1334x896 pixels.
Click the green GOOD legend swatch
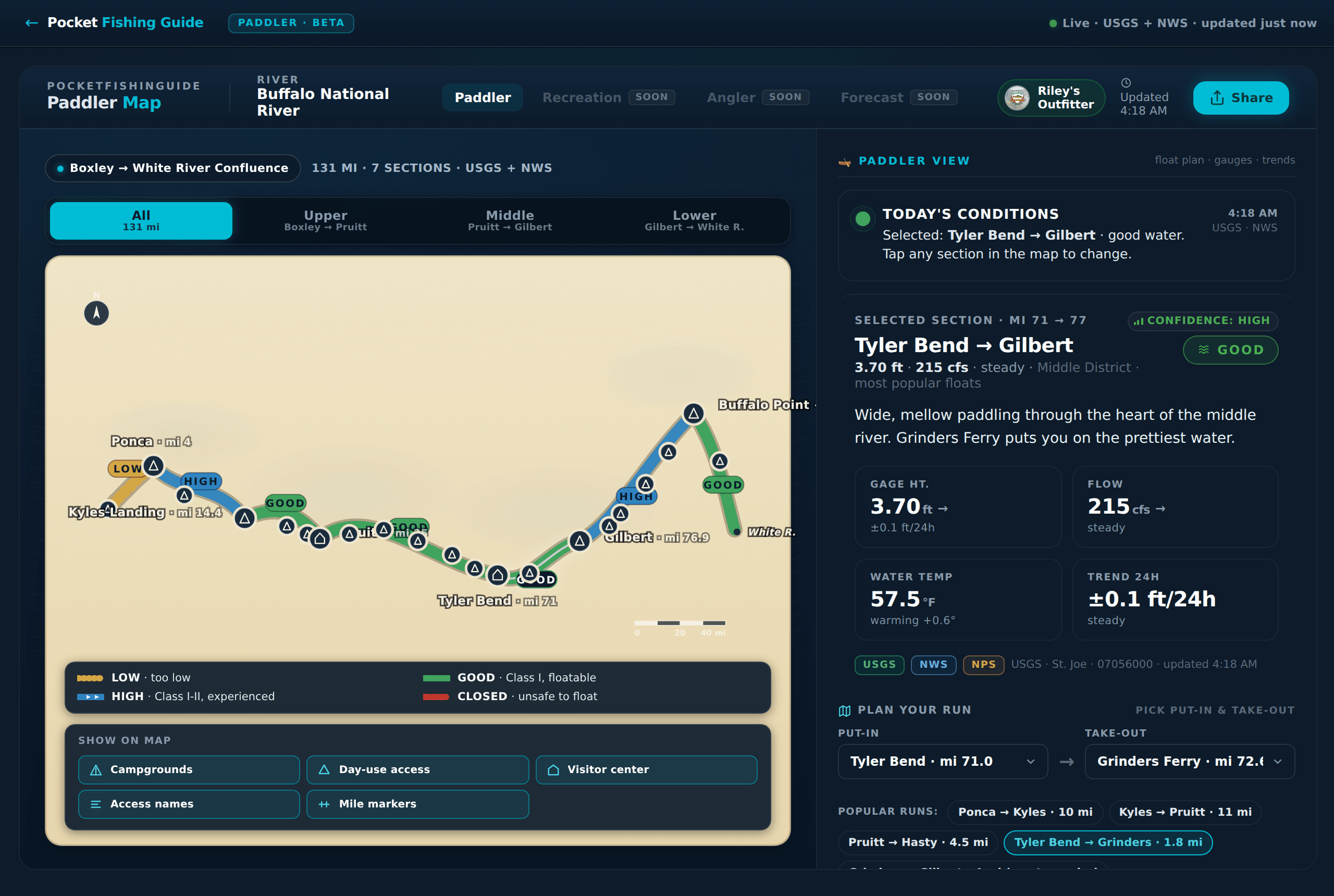pyautogui.click(x=436, y=678)
